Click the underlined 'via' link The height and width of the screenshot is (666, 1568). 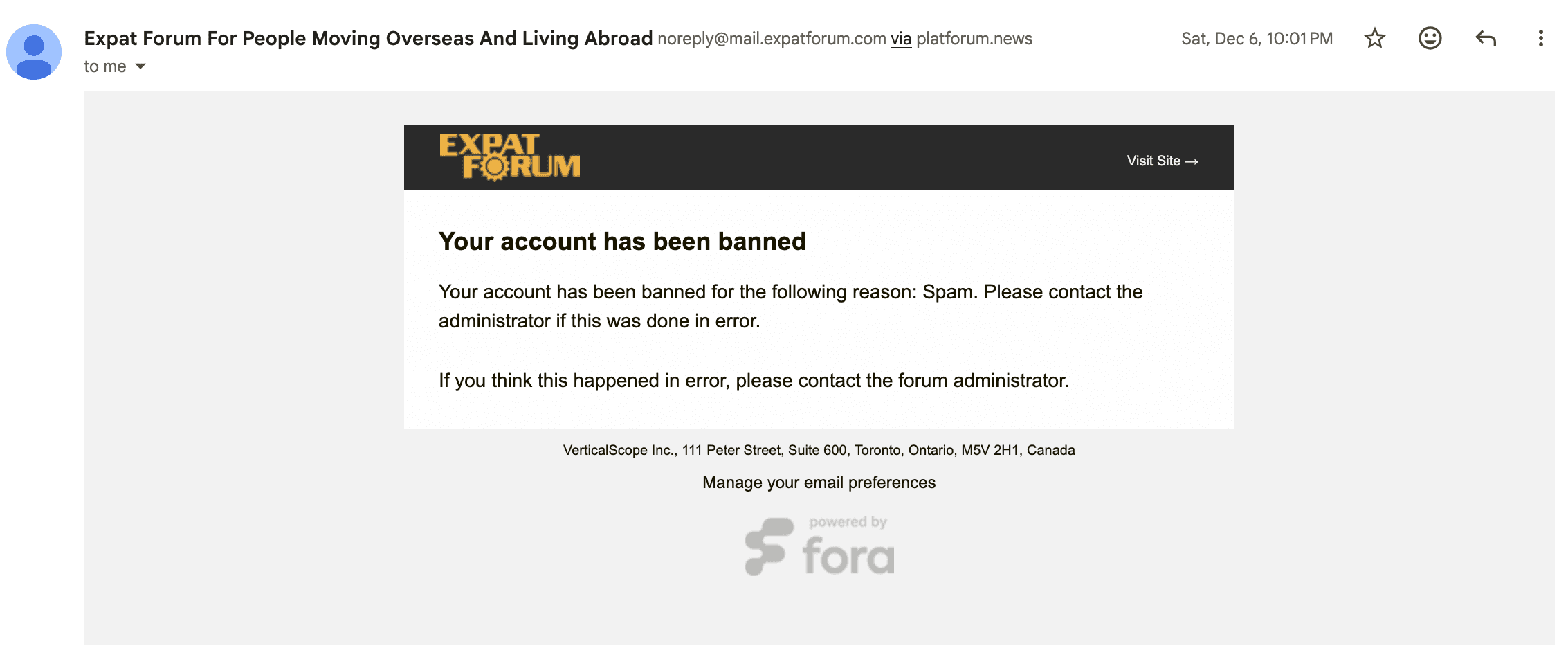(901, 39)
